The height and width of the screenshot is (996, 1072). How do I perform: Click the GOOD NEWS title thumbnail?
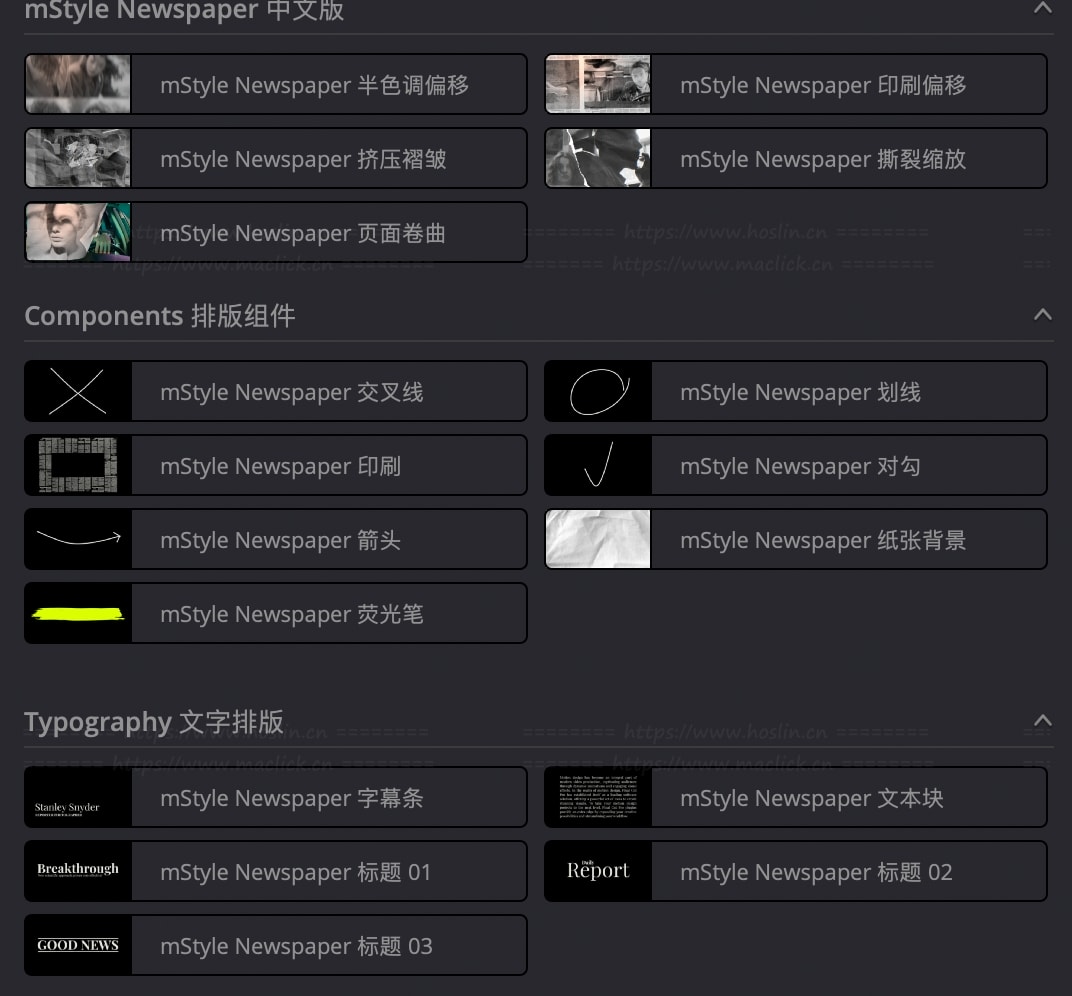point(78,945)
